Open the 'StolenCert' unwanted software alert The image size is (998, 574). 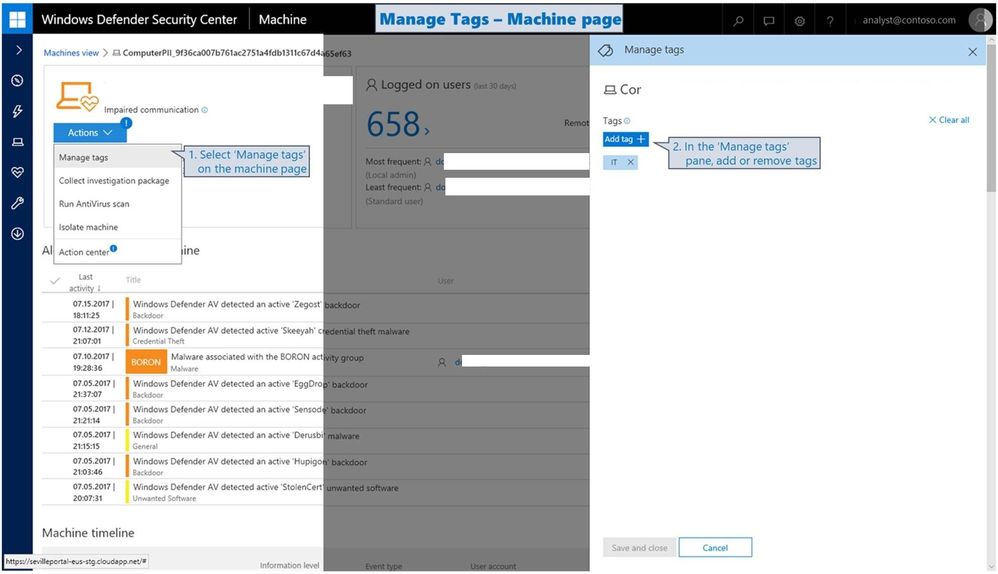[265, 488]
